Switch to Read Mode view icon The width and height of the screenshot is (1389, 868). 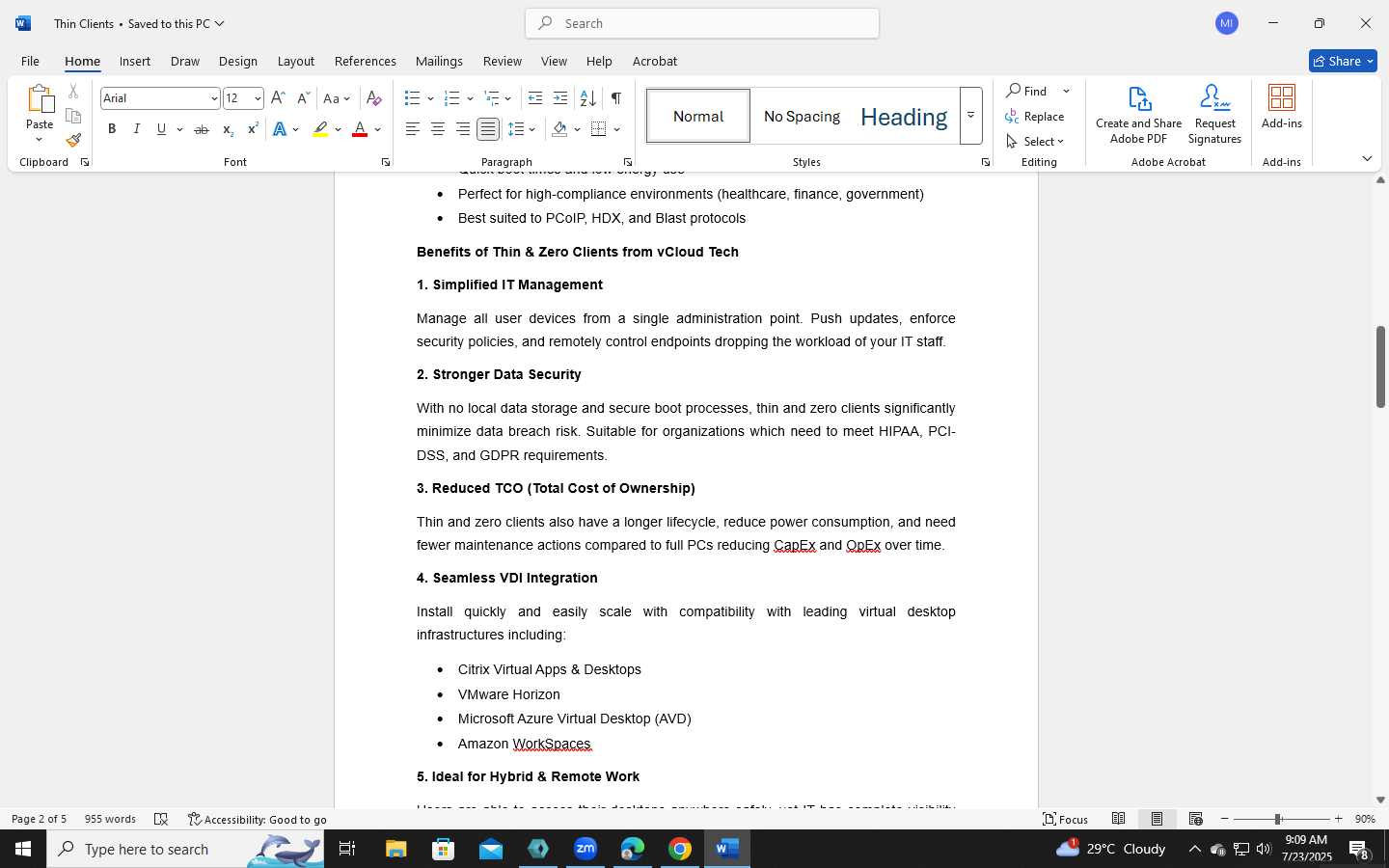coord(1119,819)
